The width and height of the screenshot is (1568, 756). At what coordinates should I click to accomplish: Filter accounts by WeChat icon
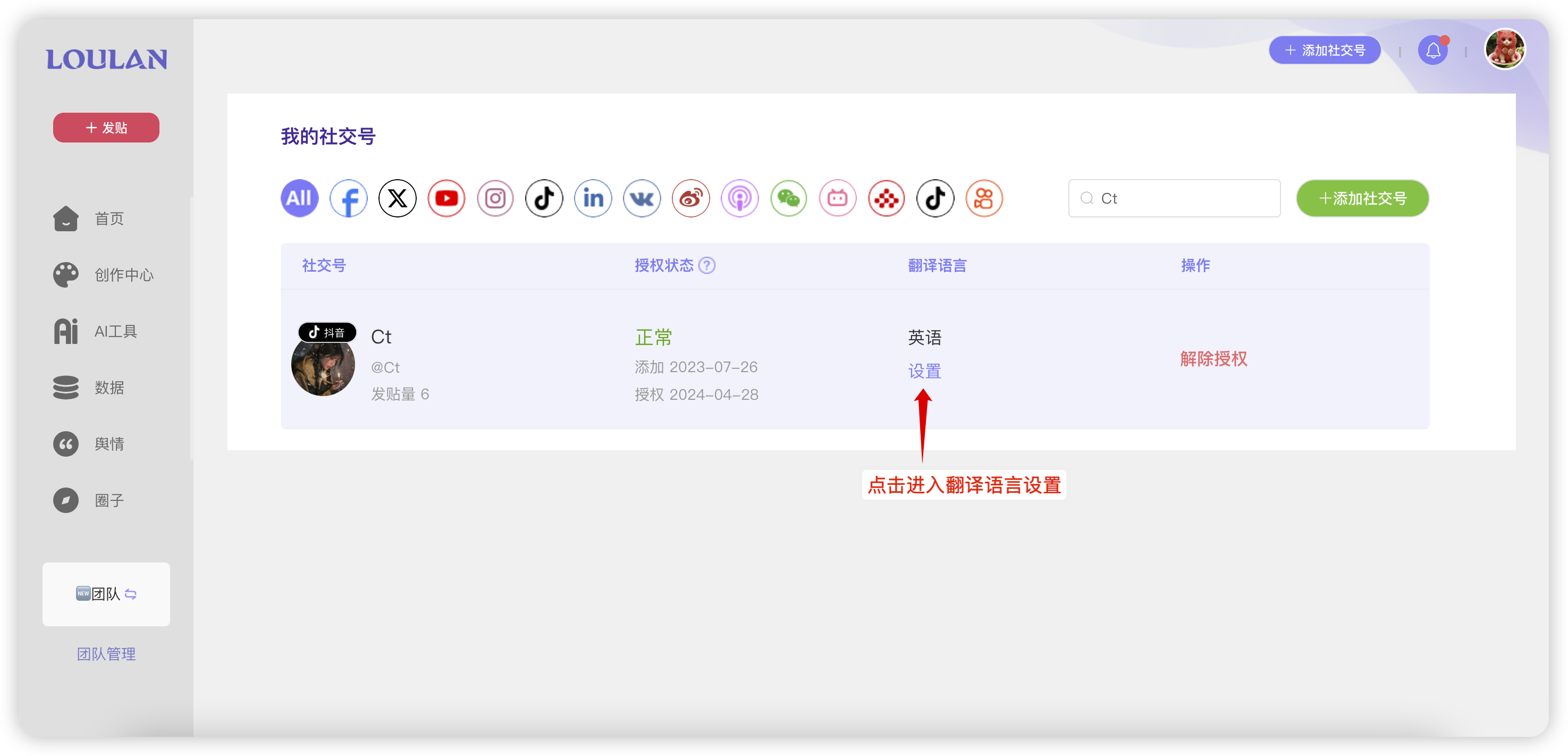point(789,198)
